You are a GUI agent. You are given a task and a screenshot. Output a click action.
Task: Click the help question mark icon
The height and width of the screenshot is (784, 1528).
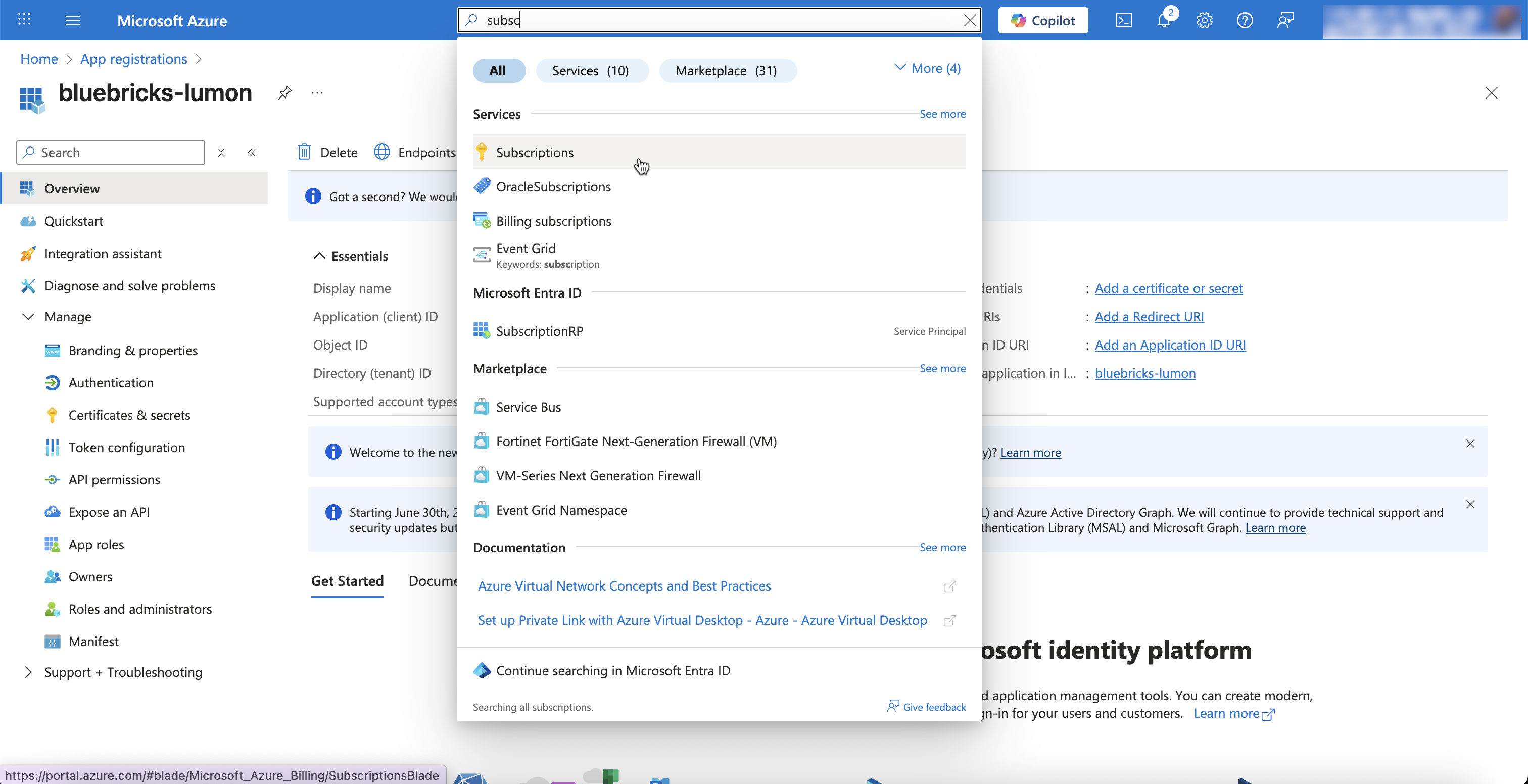click(x=1245, y=21)
